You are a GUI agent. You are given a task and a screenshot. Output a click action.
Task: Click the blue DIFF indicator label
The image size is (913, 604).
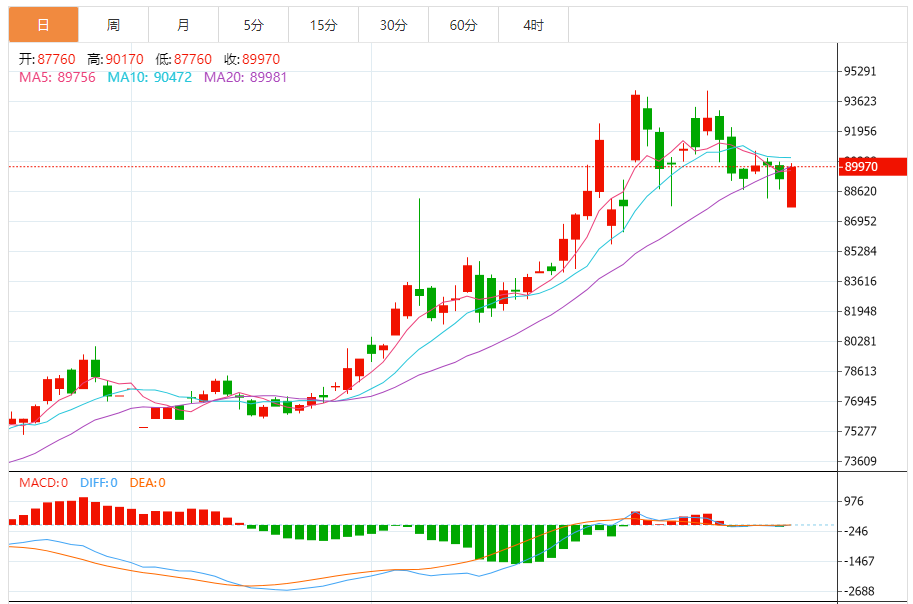click(x=99, y=483)
